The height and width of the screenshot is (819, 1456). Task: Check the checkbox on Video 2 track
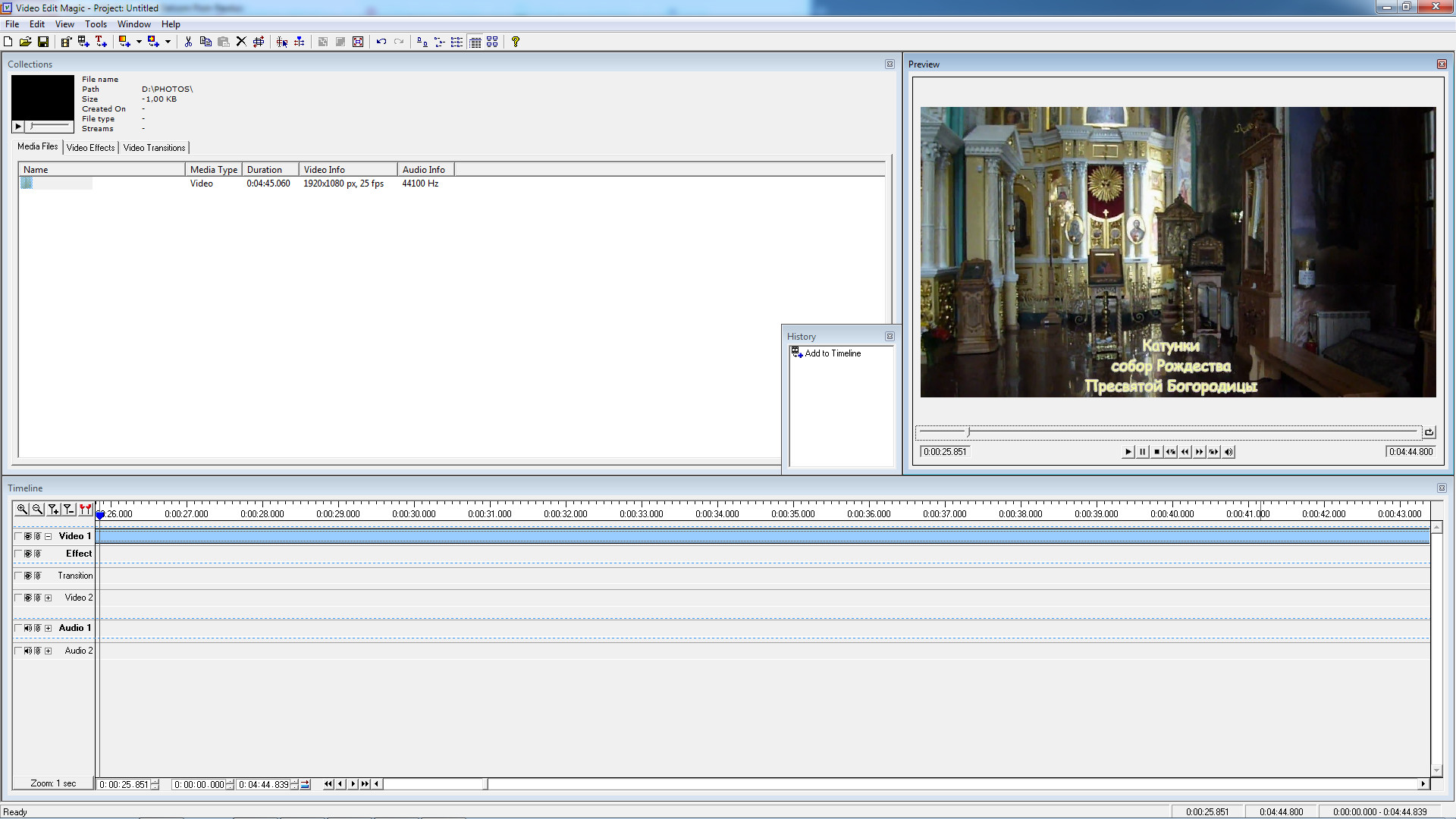(18, 598)
